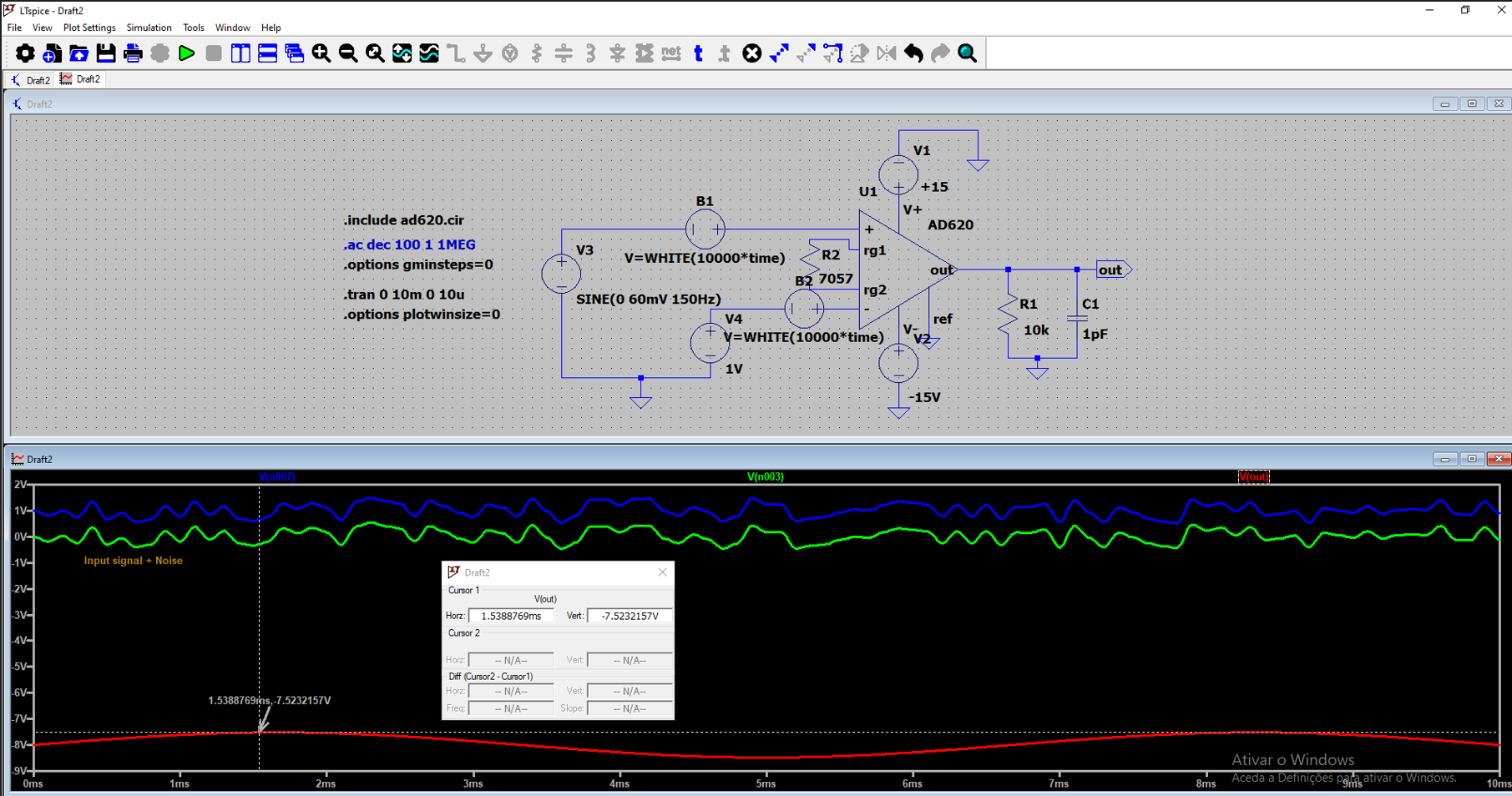Open the Plot Settings menu

(89, 28)
